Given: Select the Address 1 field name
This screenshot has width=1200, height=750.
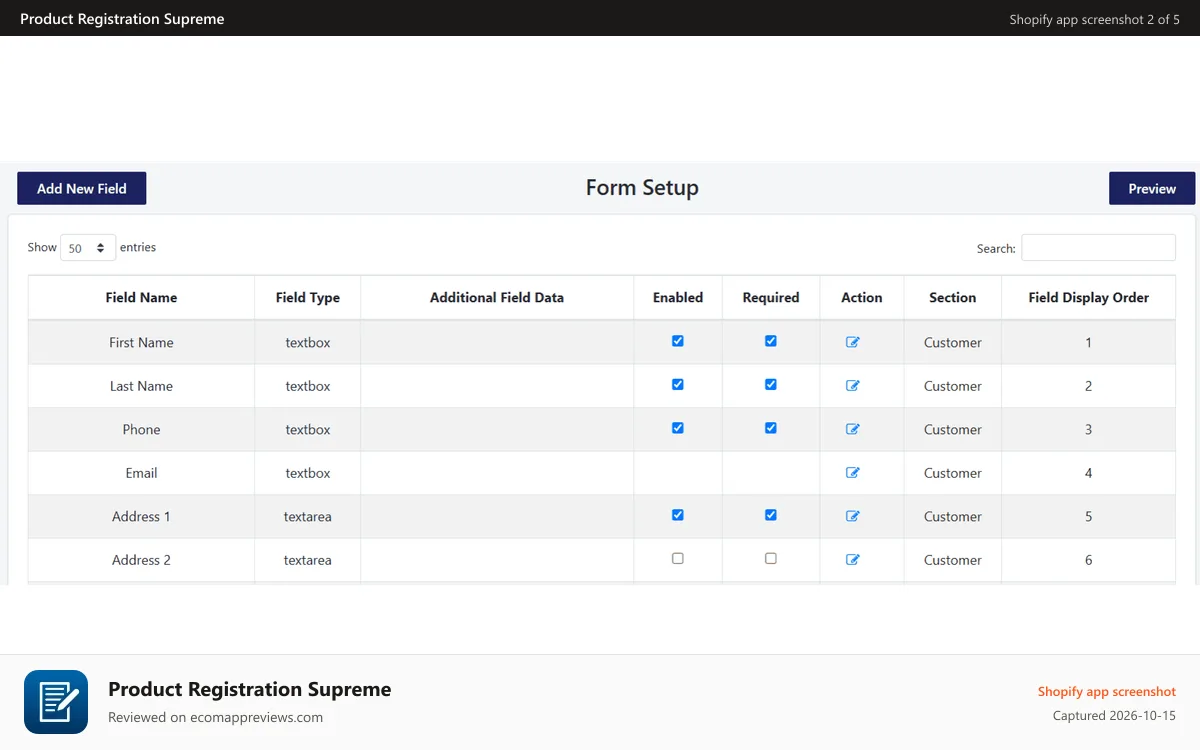Looking at the screenshot, I should click(141, 517).
